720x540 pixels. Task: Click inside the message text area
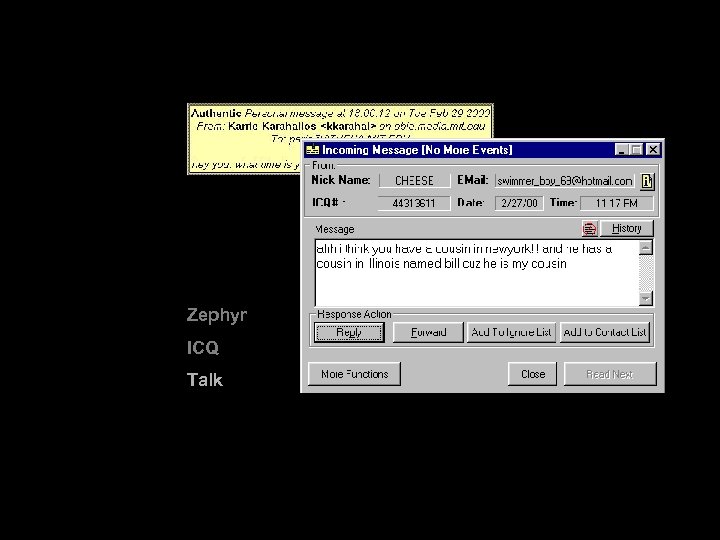477,273
